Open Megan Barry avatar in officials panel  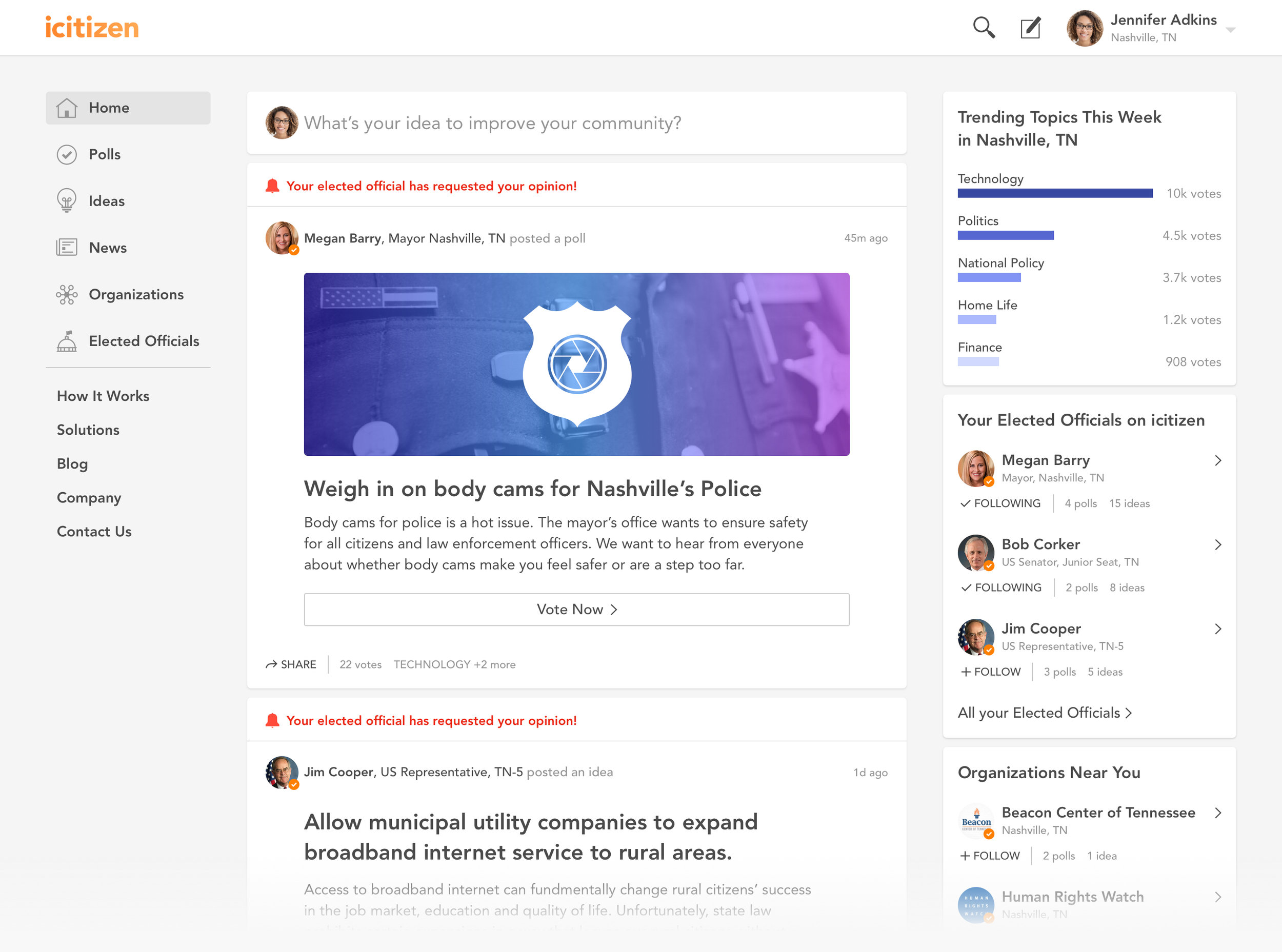tap(975, 469)
